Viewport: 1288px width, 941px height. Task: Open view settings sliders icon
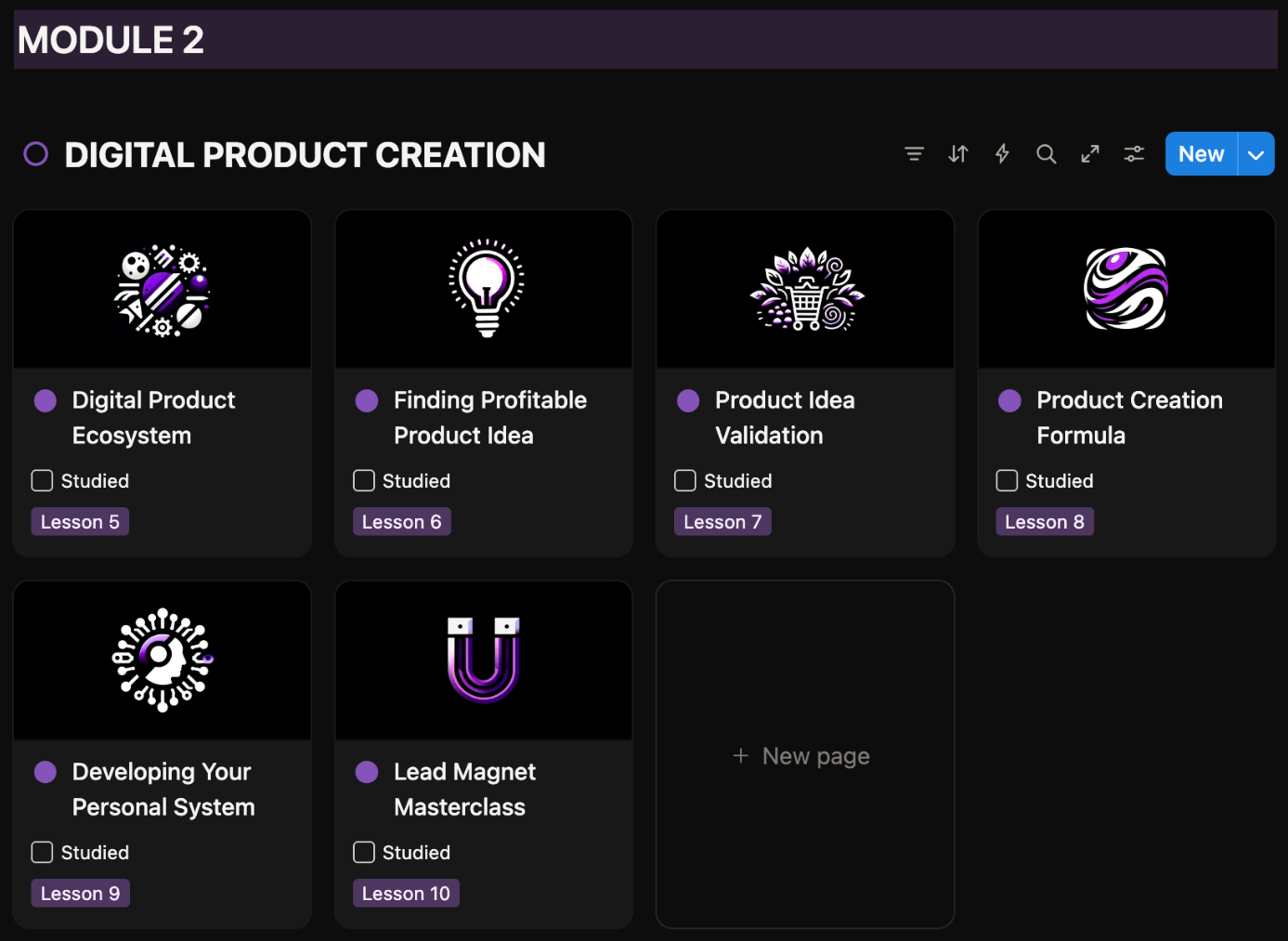coord(1134,154)
